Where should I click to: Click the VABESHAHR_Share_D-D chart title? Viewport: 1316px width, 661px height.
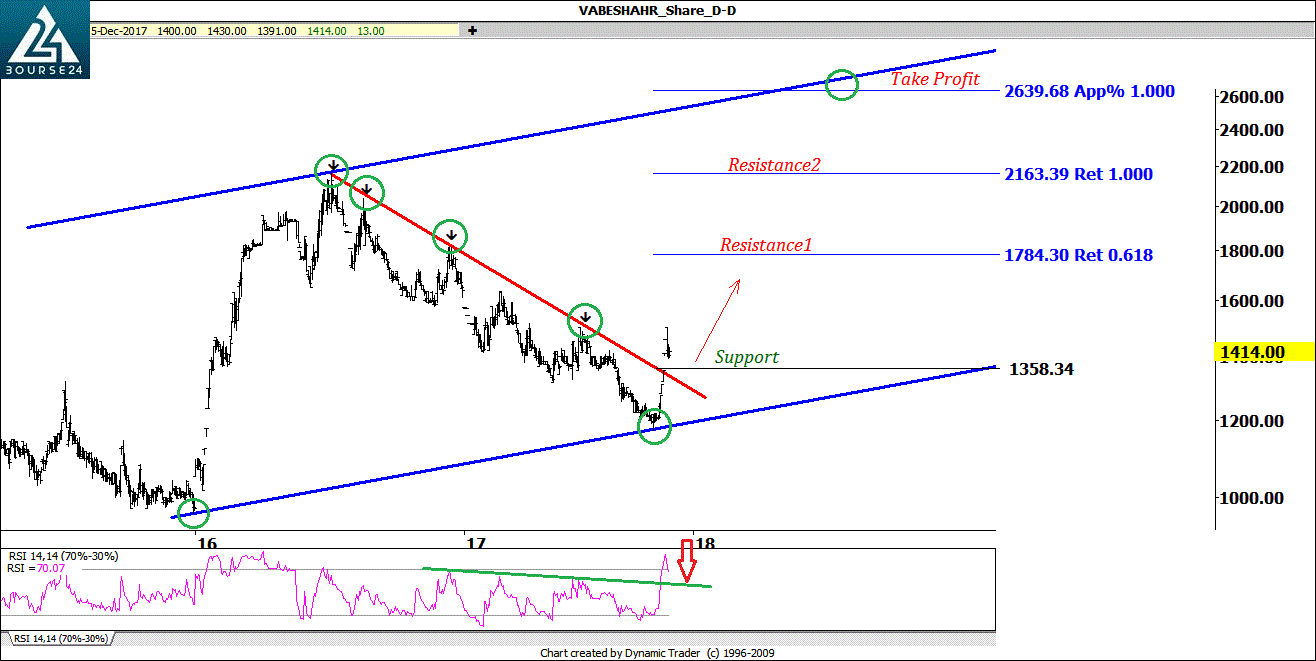[x=658, y=11]
